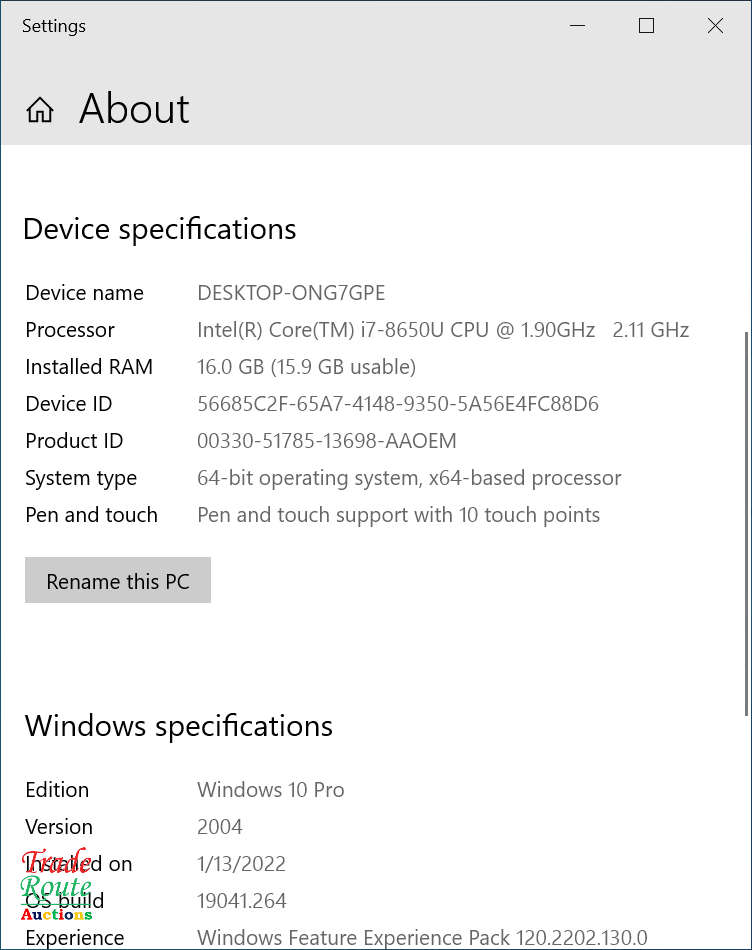The width and height of the screenshot is (755, 950).
Task: Click the Device specifications section header
Action: (x=159, y=229)
